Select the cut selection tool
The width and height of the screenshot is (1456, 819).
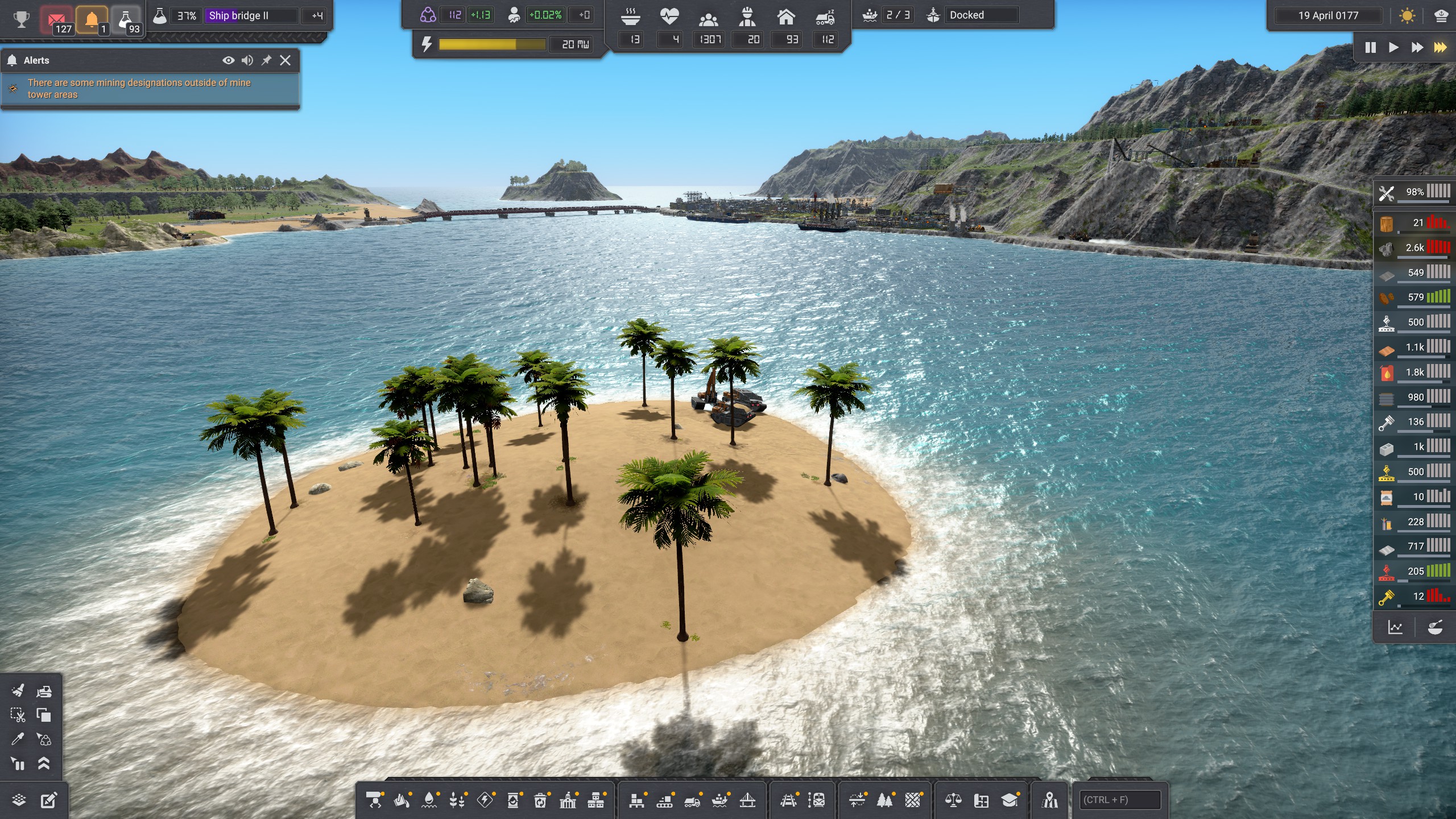pos(18,715)
